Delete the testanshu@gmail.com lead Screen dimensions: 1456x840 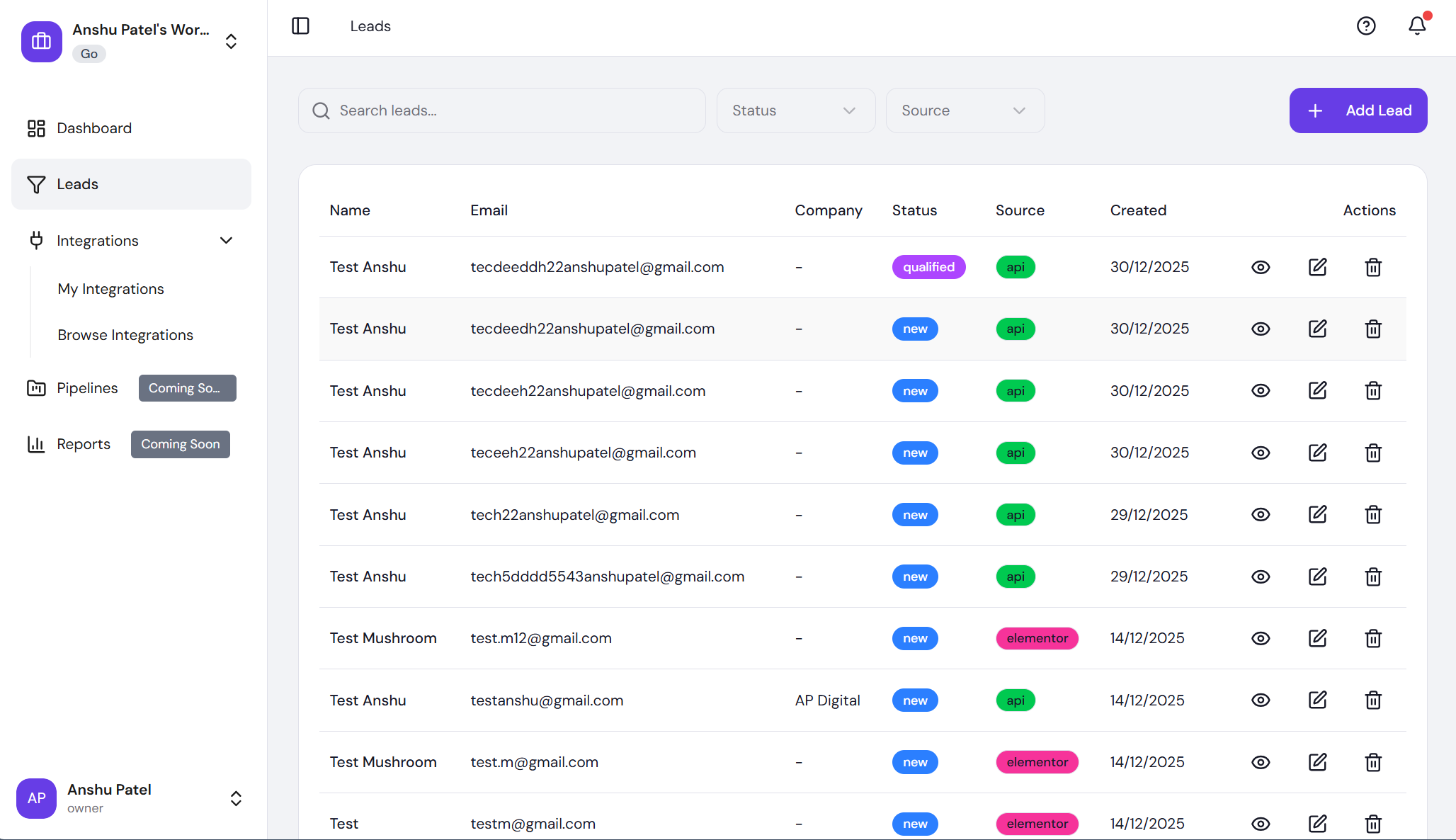pos(1372,700)
